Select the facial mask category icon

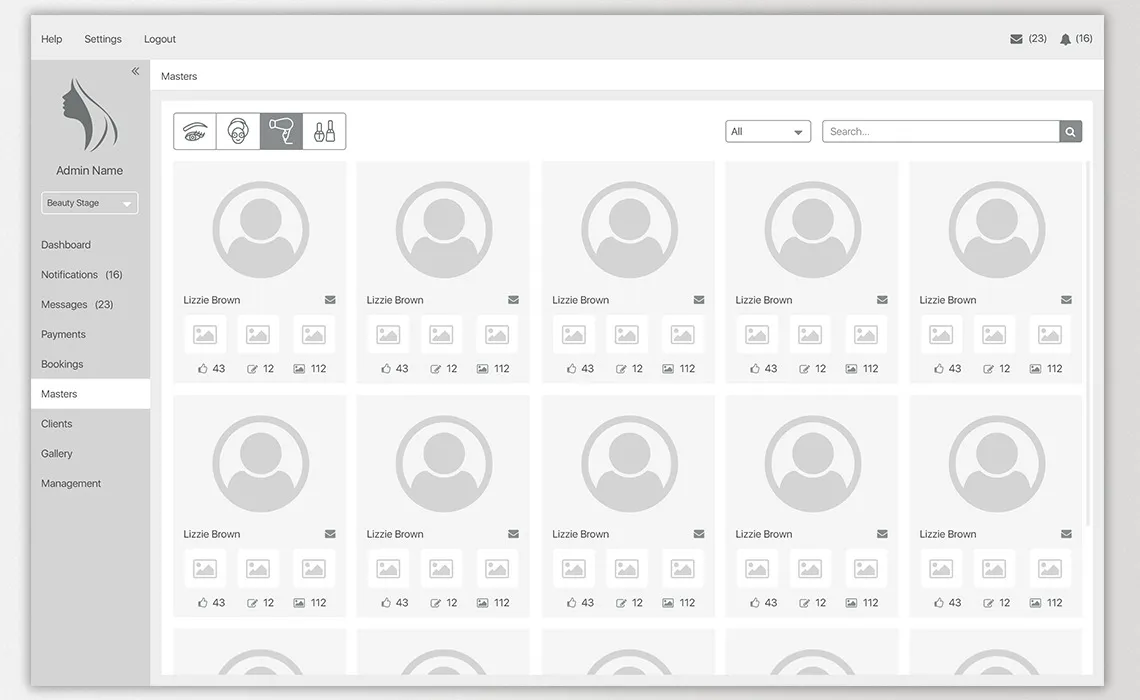(x=238, y=132)
